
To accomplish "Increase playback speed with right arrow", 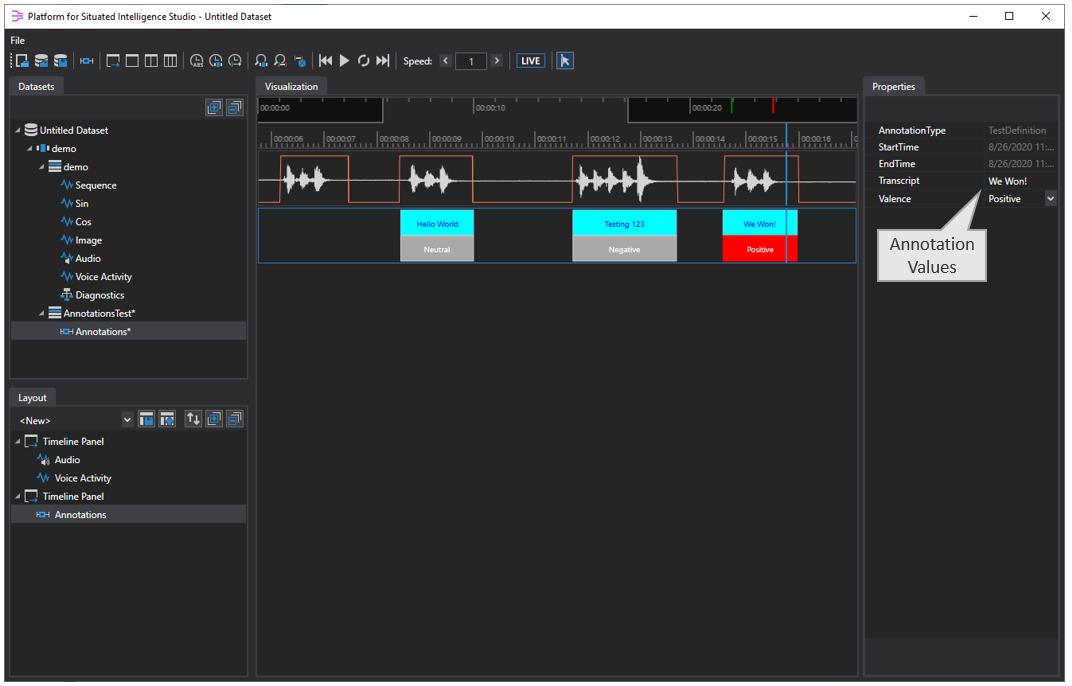I will click(496, 61).
